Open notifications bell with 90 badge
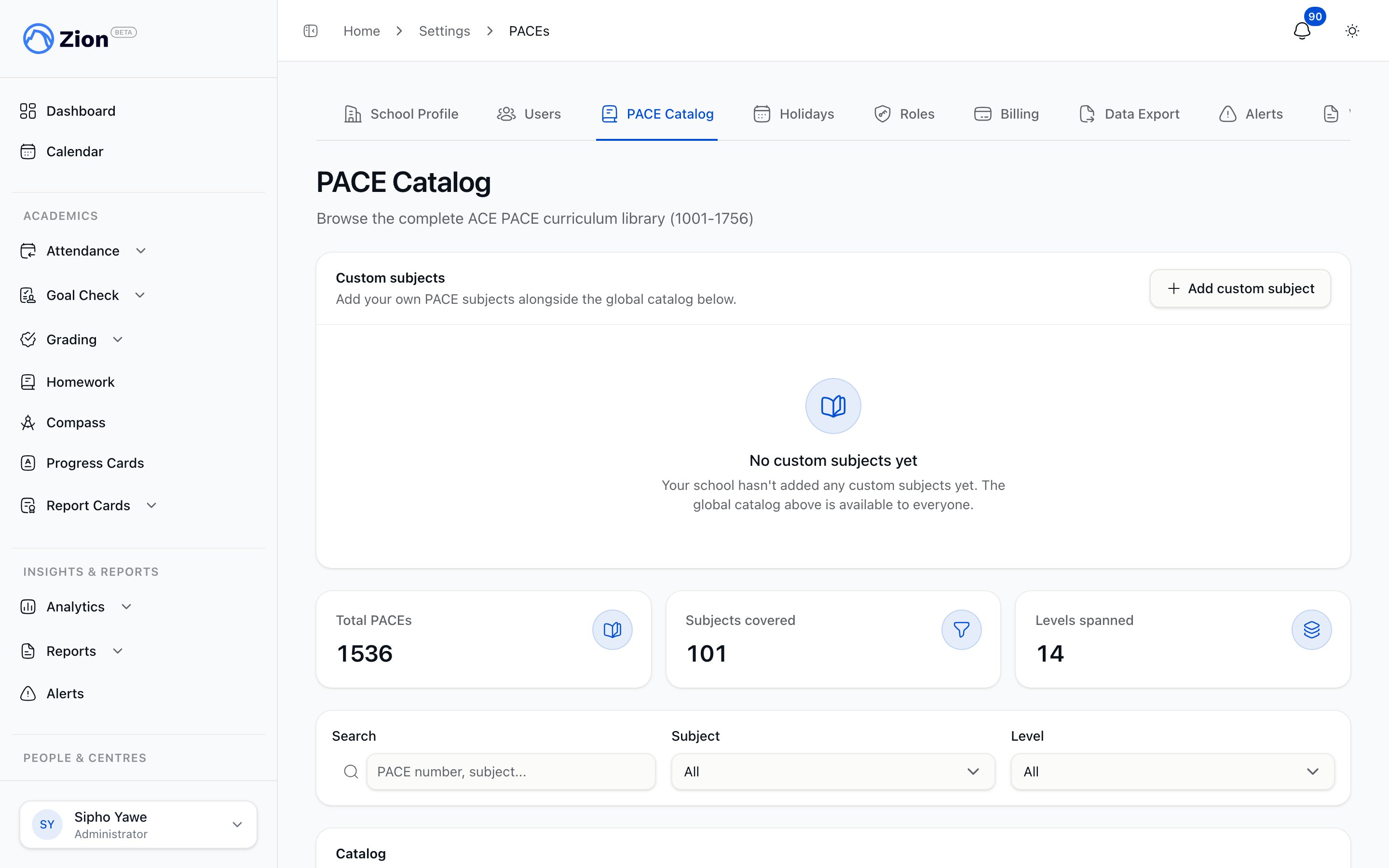Viewport: 1389px width, 868px height. [1302, 30]
